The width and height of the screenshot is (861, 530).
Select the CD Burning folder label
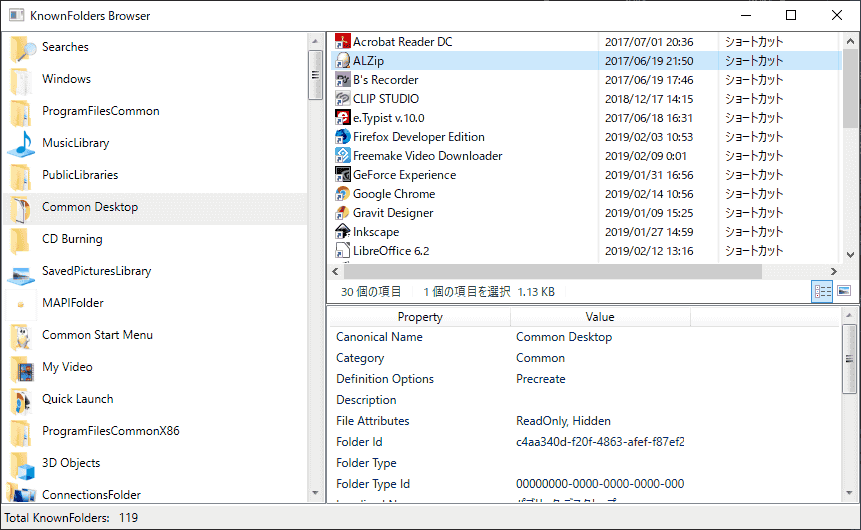(x=72, y=239)
